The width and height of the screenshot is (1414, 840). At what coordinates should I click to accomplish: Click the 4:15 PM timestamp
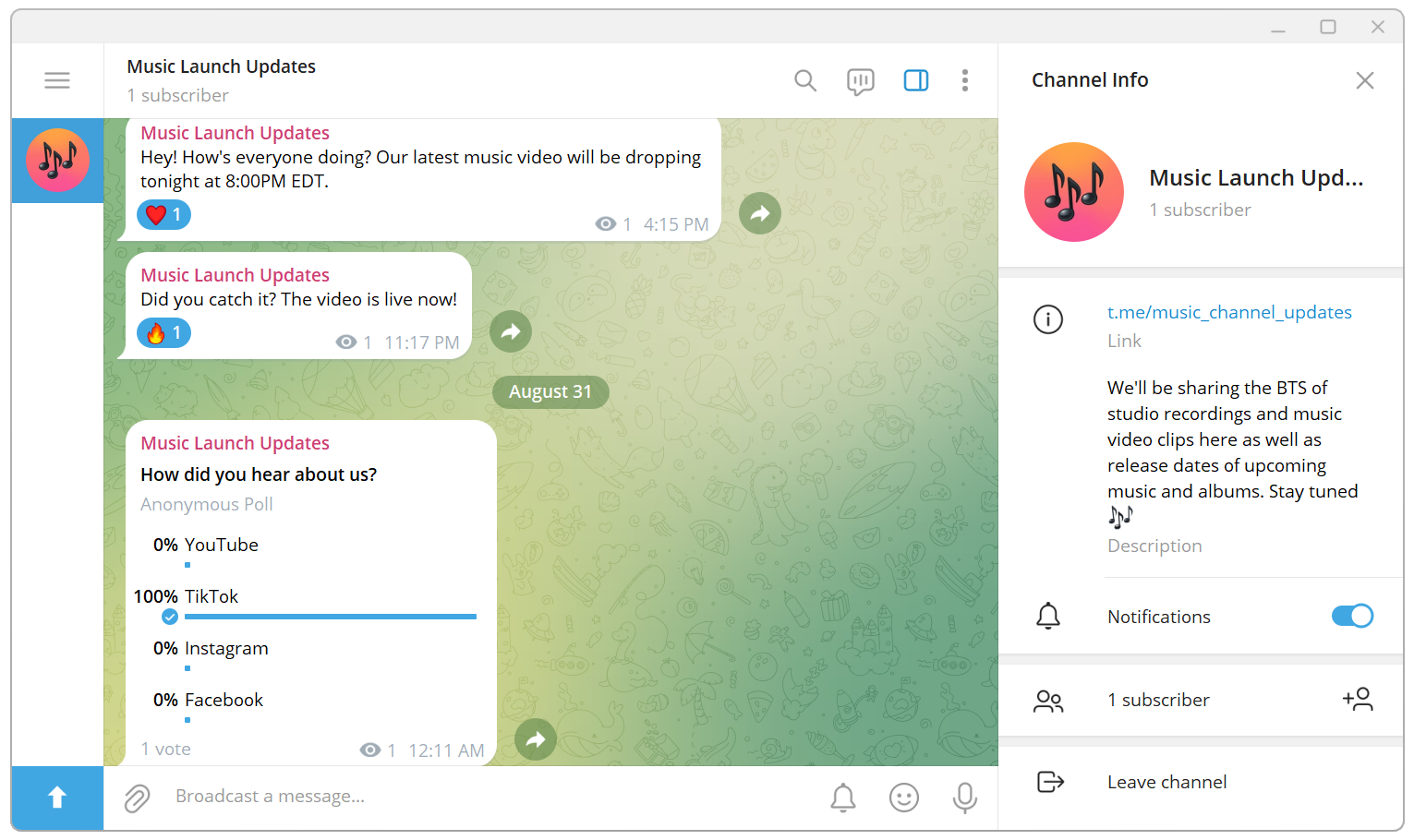coord(676,224)
